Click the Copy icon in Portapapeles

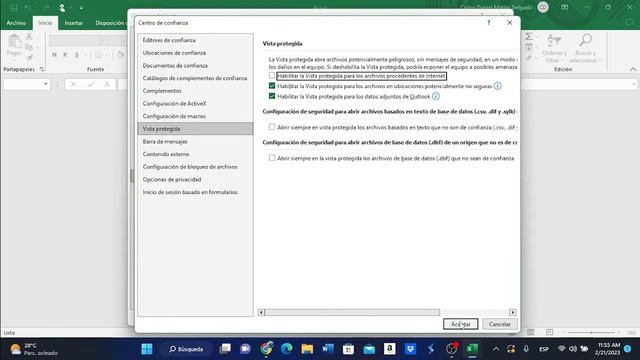click(29, 47)
